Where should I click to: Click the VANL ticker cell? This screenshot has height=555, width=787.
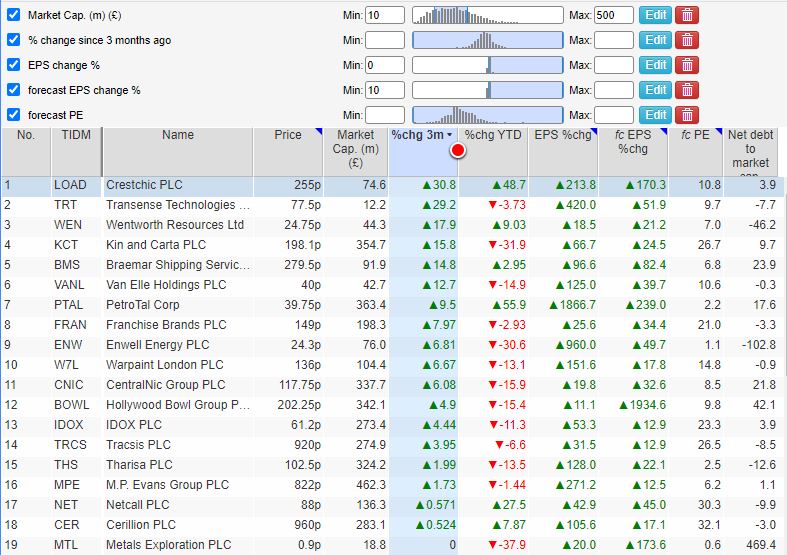coord(69,285)
